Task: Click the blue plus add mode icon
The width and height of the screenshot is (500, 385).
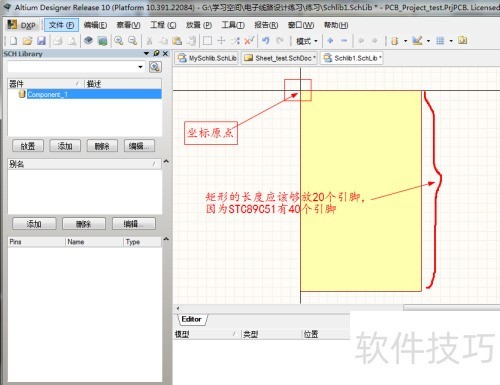Action: 330,41
